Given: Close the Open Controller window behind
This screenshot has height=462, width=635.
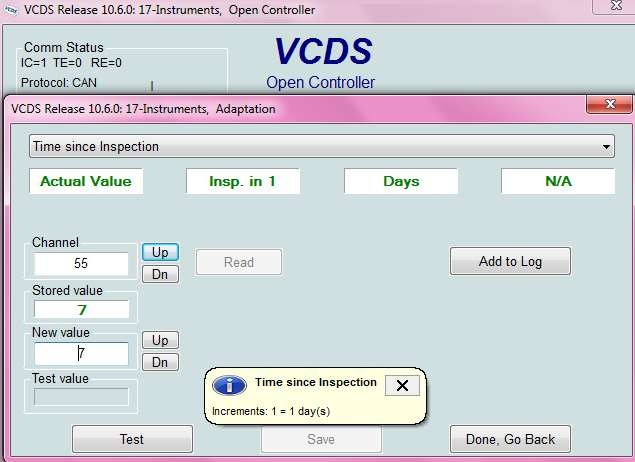Looking at the screenshot, I should 616,6.
